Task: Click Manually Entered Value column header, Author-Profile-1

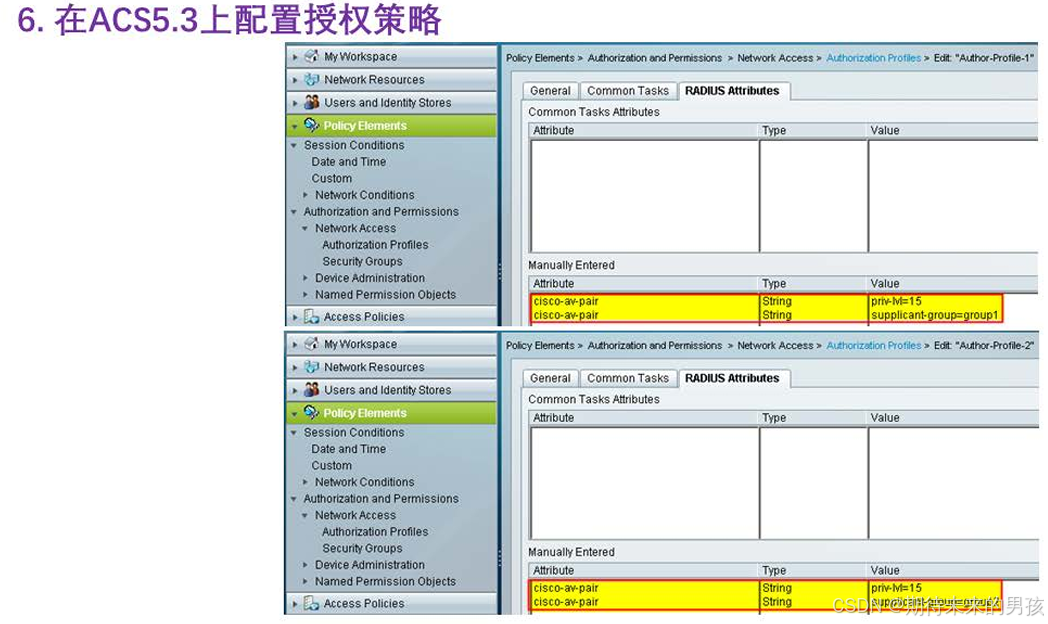Action: [x=953, y=284]
